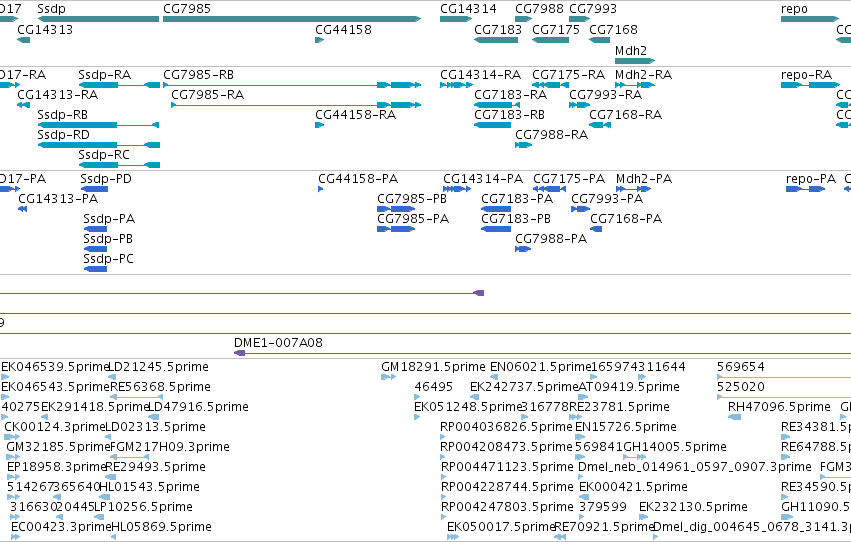Click the CG44158 gene label
This screenshot has height=542, width=851.
point(344,29)
